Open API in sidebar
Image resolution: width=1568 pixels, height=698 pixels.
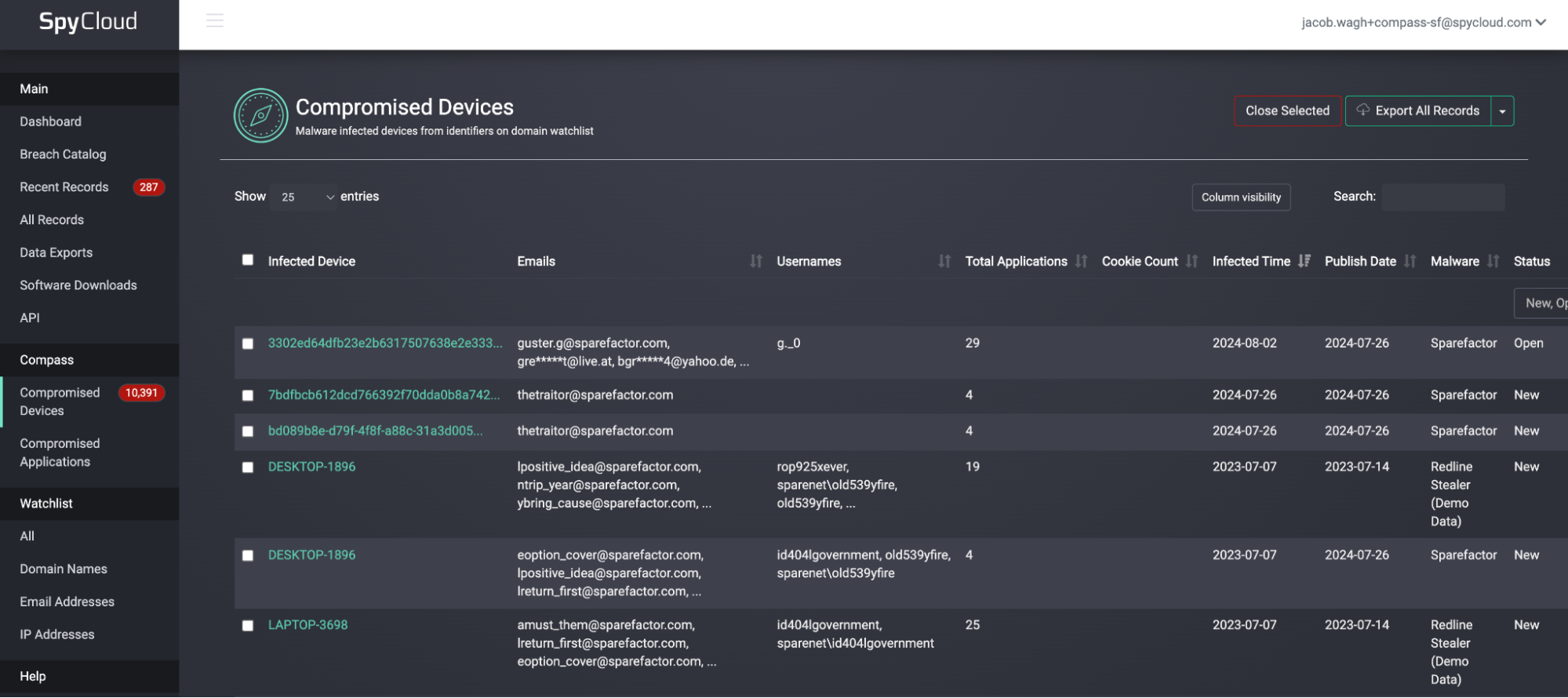tap(30, 318)
